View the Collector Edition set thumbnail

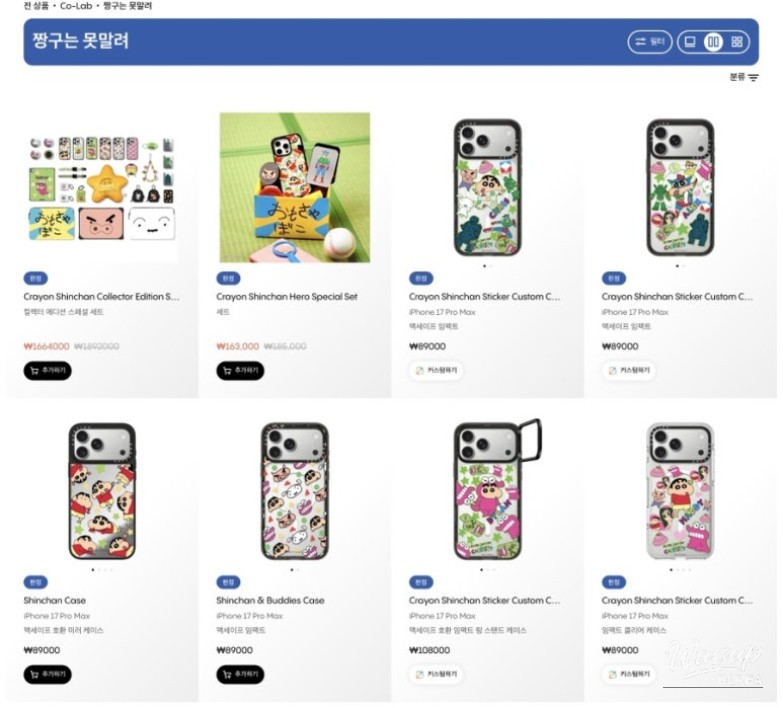(x=102, y=189)
